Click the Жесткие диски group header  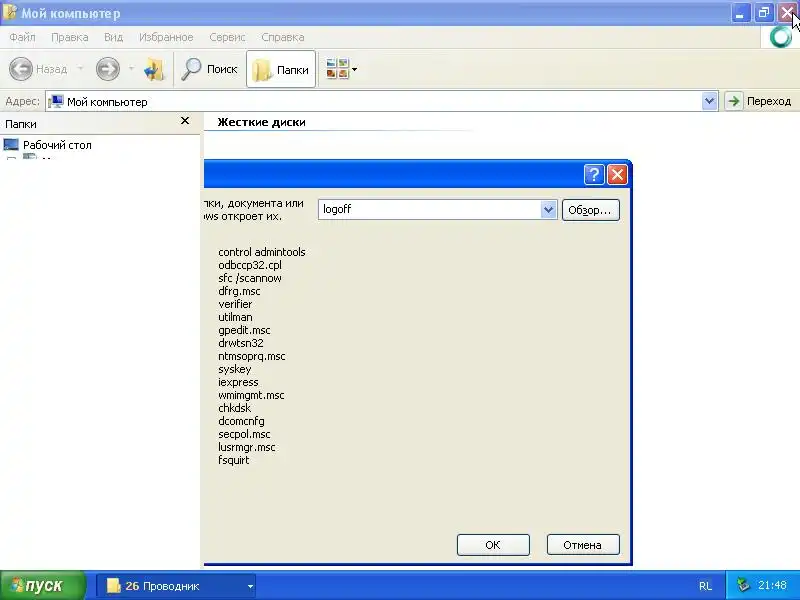point(261,122)
